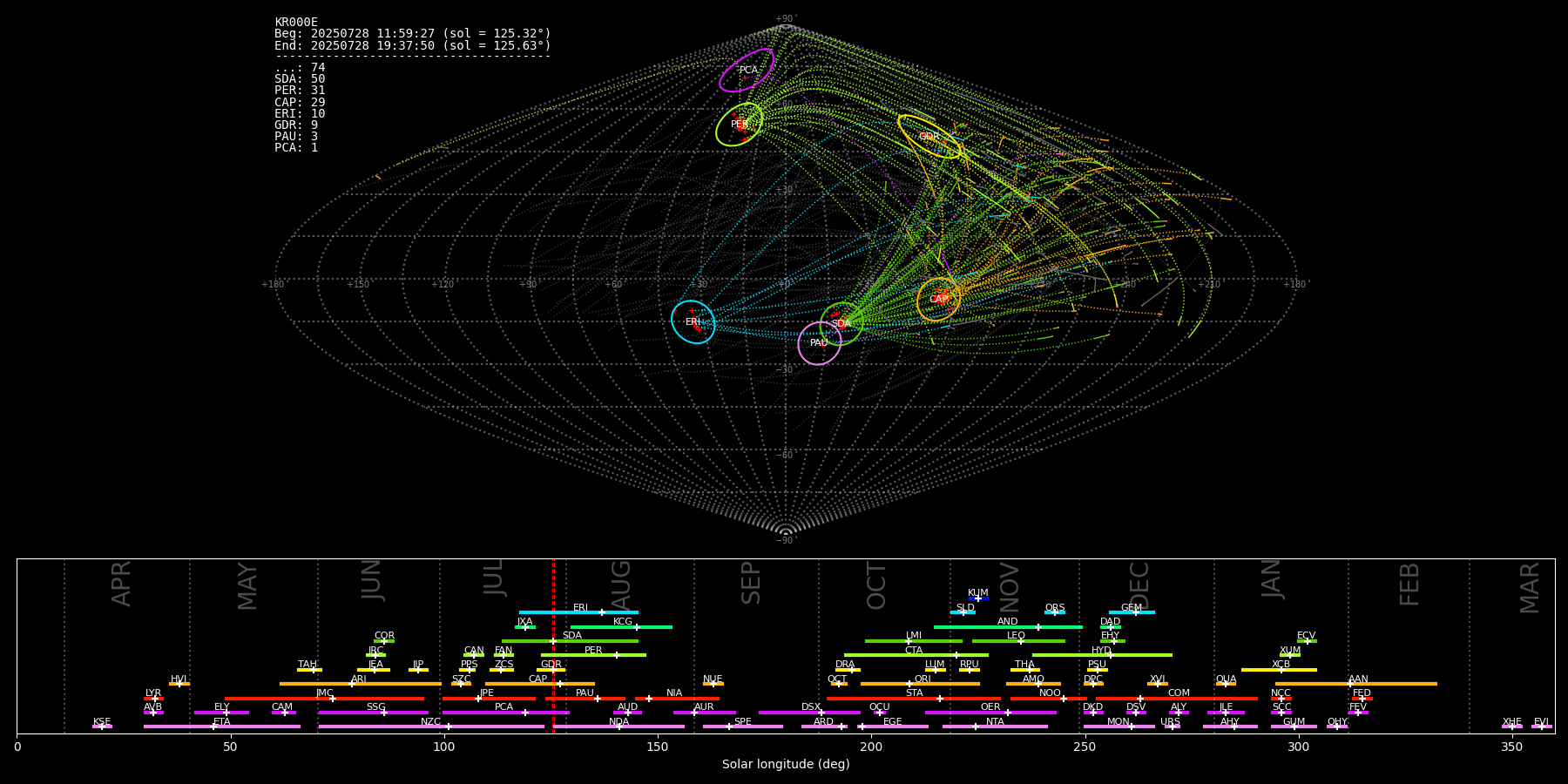Image resolution: width=1568 pixels, height=784 pixels.
Task: Click the pink PAU radiant circle on map
Action: (820, 343)
